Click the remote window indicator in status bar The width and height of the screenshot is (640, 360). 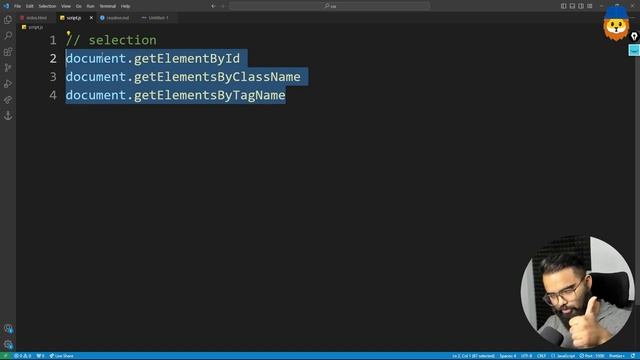pyautogui.click(x=5, y=356)
